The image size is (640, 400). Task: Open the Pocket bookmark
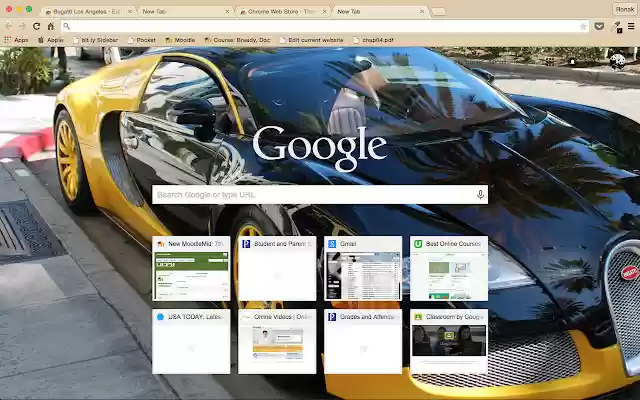pyautogui.click(x=142, y=40)
